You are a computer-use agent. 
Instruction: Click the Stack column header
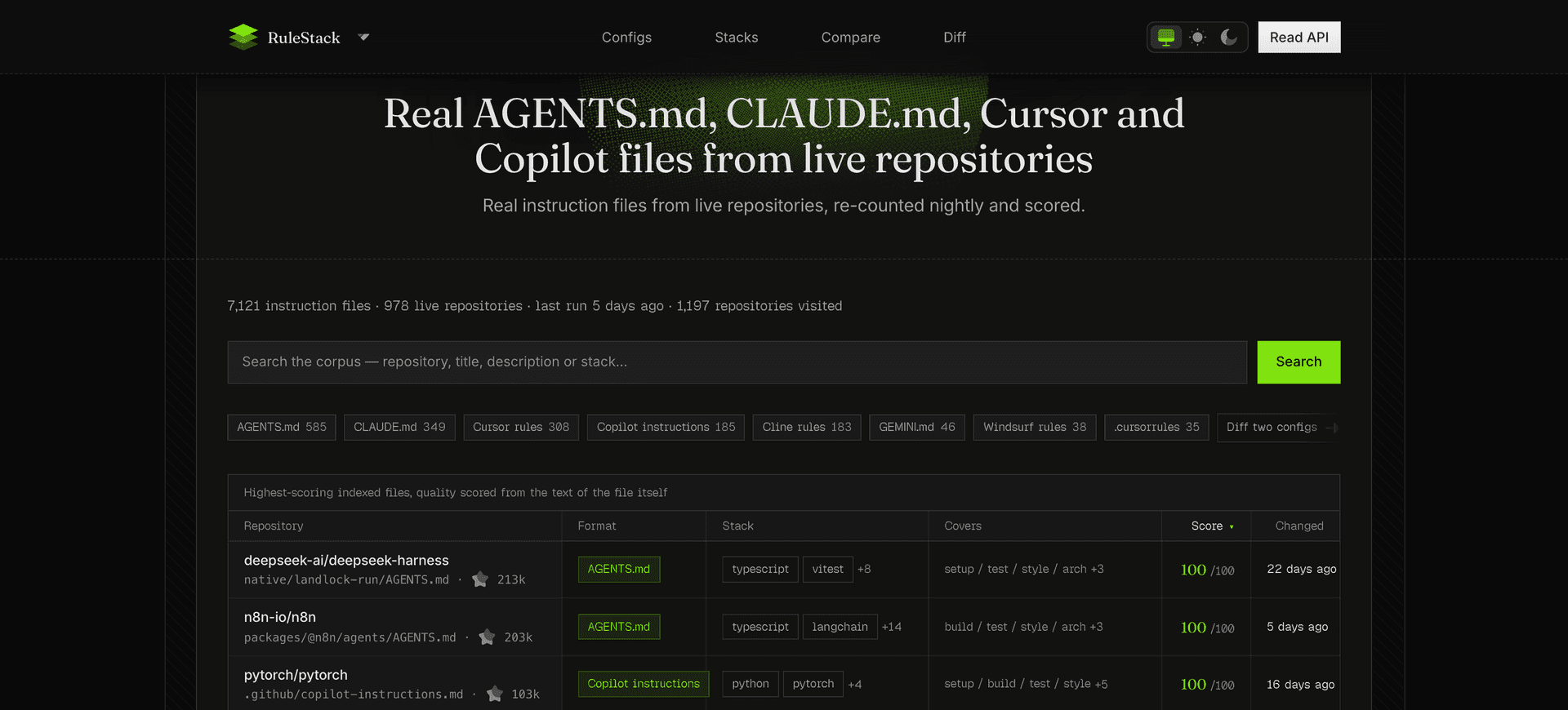coord(737,526)
